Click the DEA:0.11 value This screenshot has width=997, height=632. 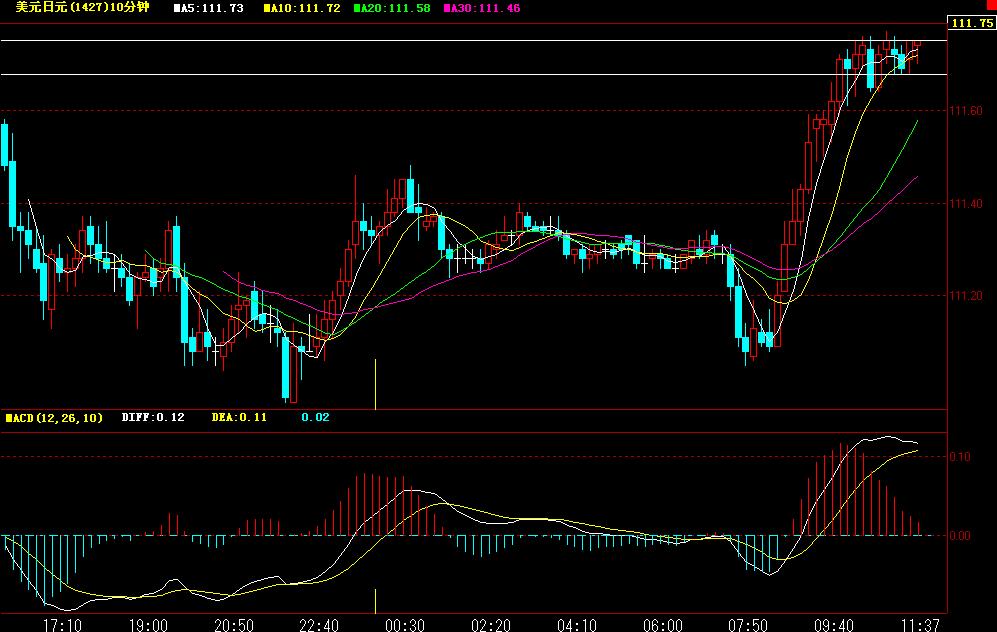click(x=239, y=417)
